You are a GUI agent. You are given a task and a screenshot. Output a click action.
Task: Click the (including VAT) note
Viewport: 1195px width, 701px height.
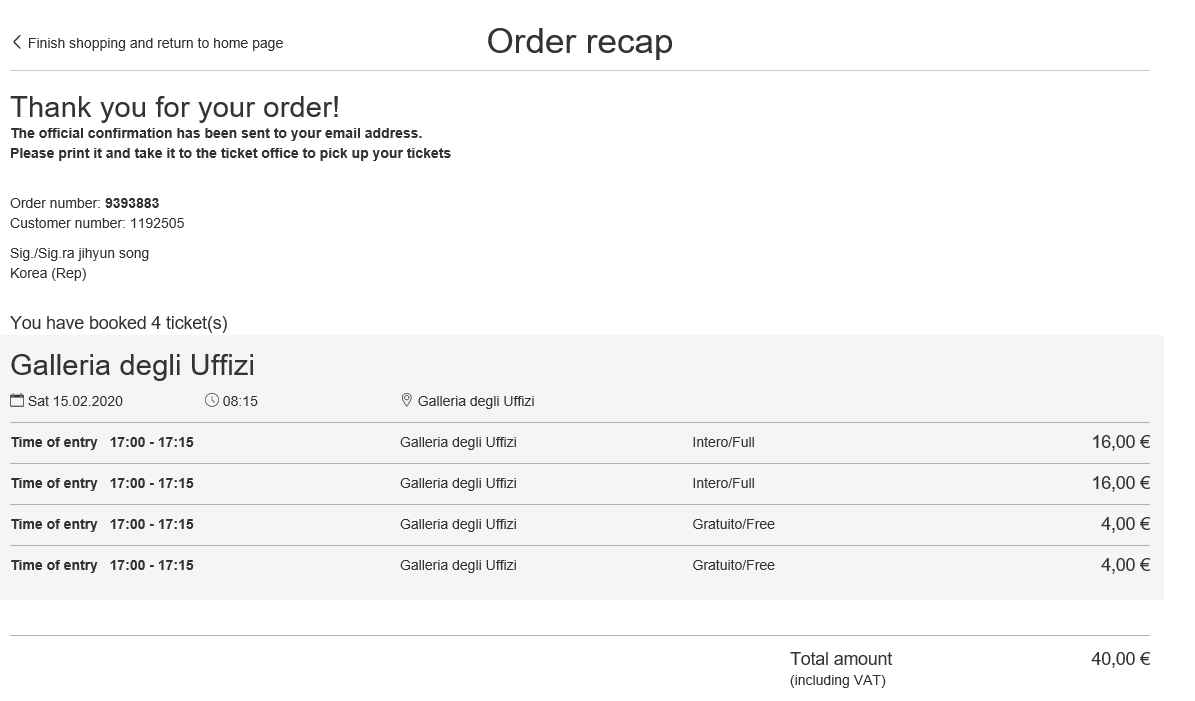coord(838,681)
